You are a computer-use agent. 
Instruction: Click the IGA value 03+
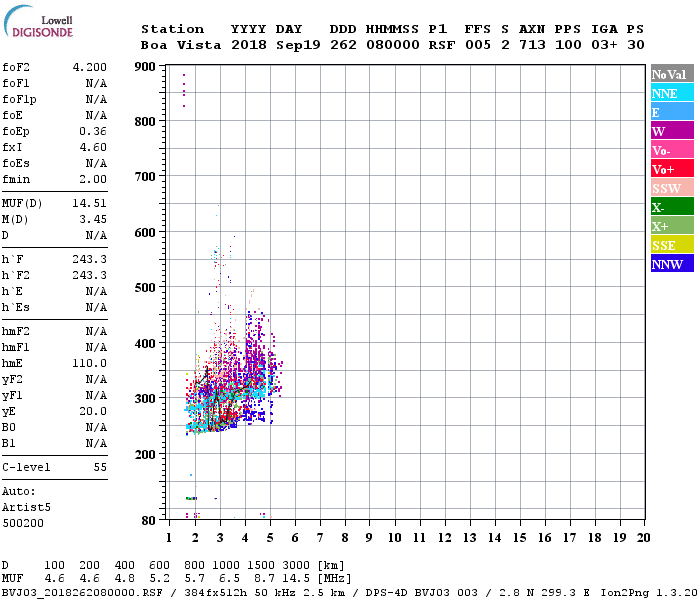pyautogui.click(x=604, y=45)
